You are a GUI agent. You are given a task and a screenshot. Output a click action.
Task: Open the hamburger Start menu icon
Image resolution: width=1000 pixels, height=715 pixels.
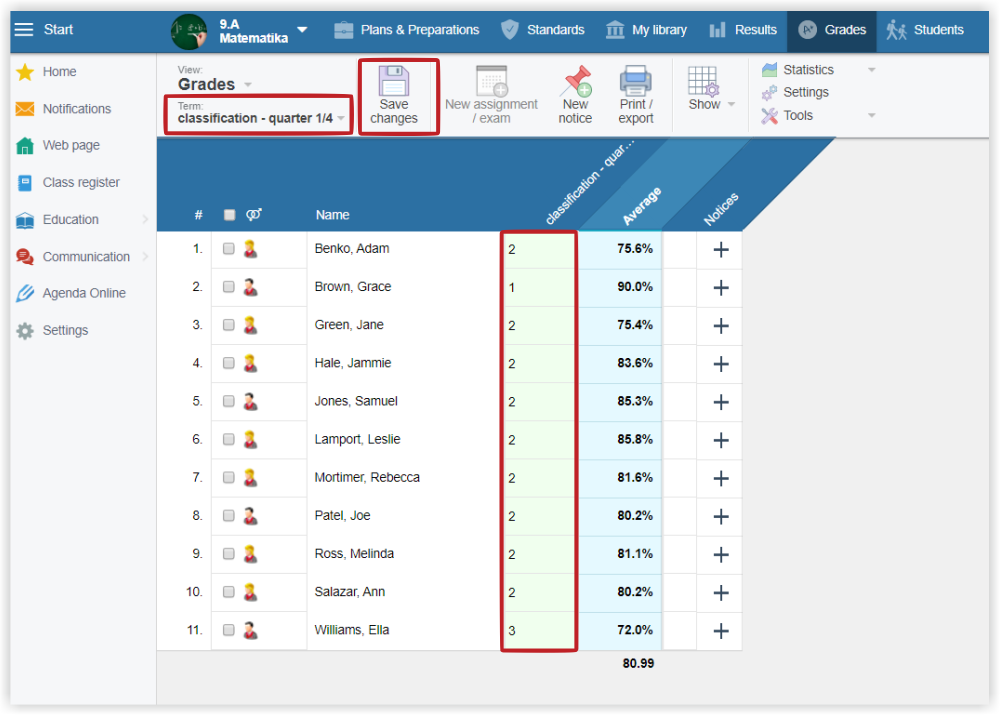click(23, 30)
